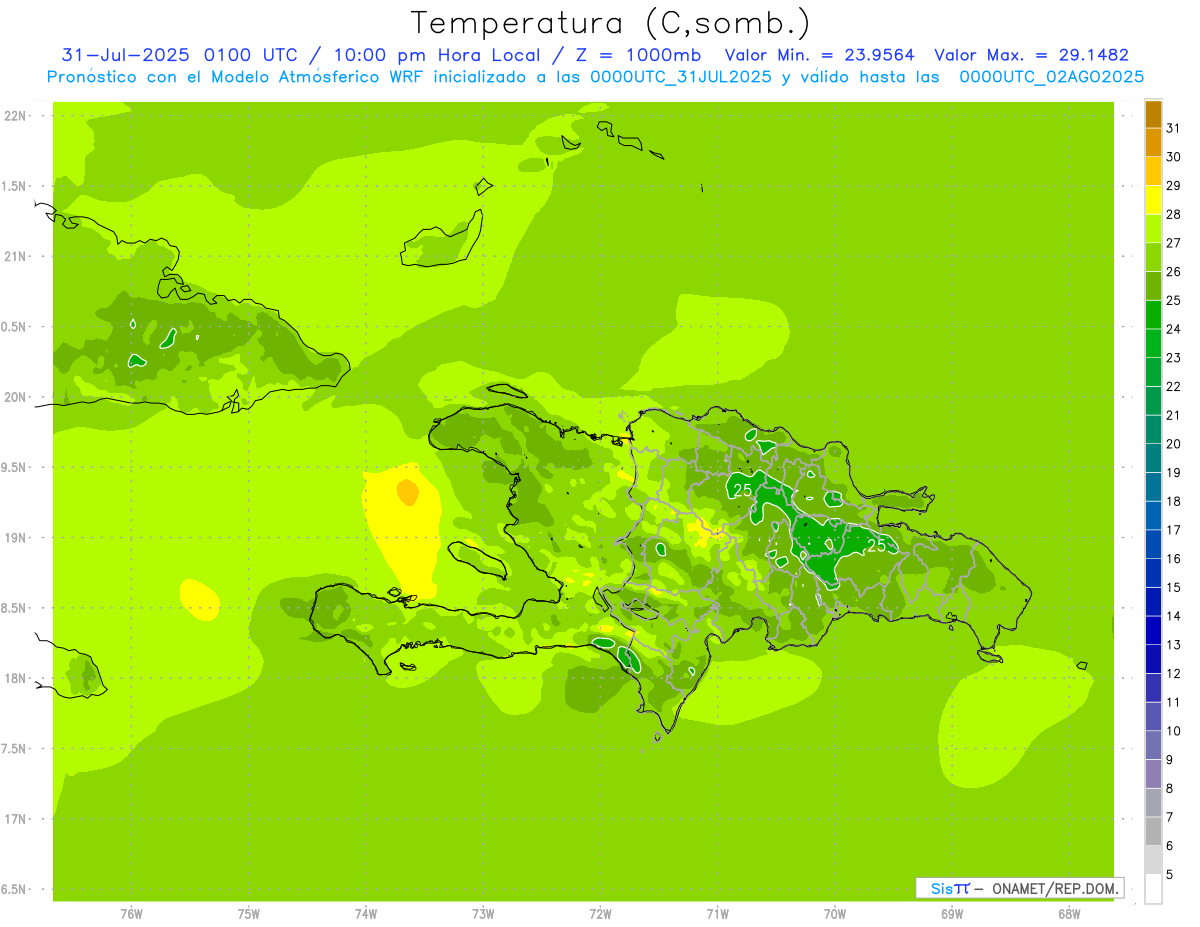The width and height of the screenshot is (1200, 927).
Task: Click the 72W longitude axis label
Action: [x=601, y=914]
